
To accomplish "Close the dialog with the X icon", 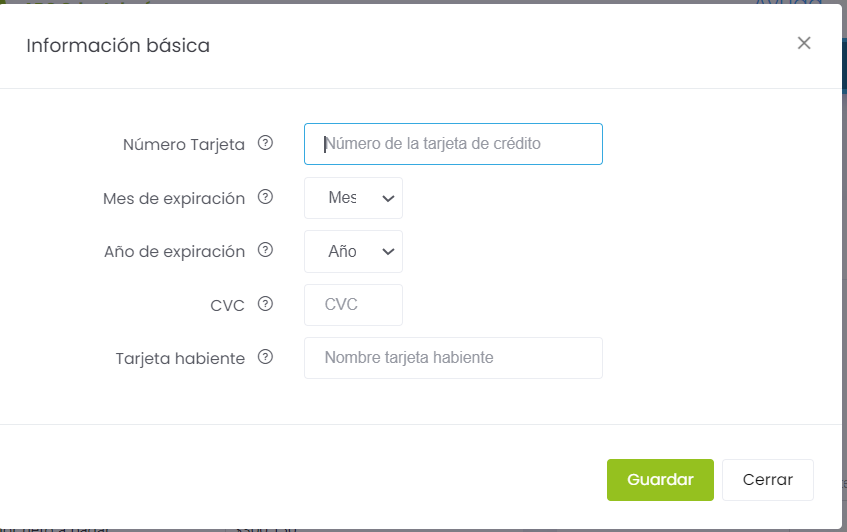I will pos(804,43).
